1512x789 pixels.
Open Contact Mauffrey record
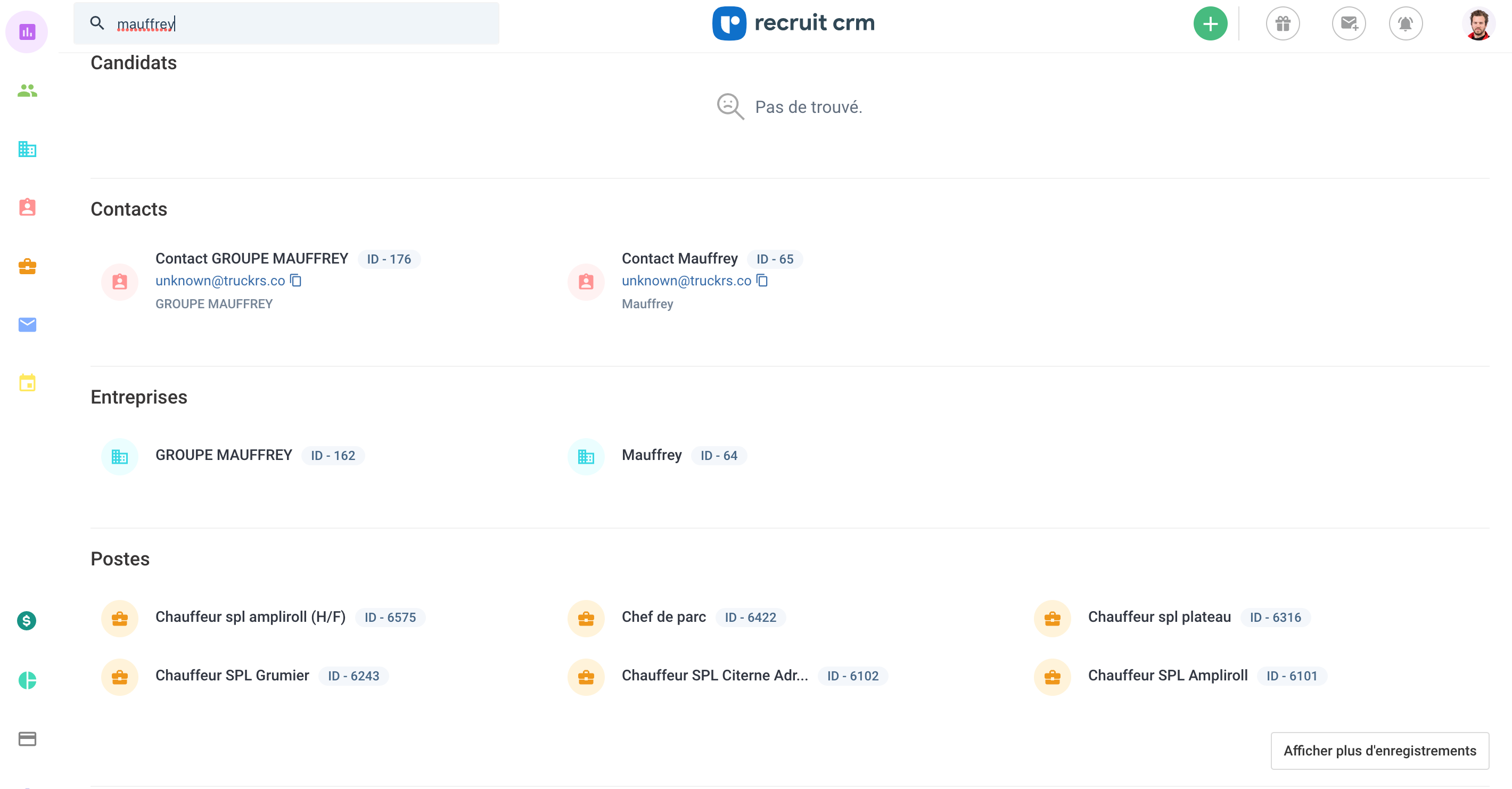[680, 258]
